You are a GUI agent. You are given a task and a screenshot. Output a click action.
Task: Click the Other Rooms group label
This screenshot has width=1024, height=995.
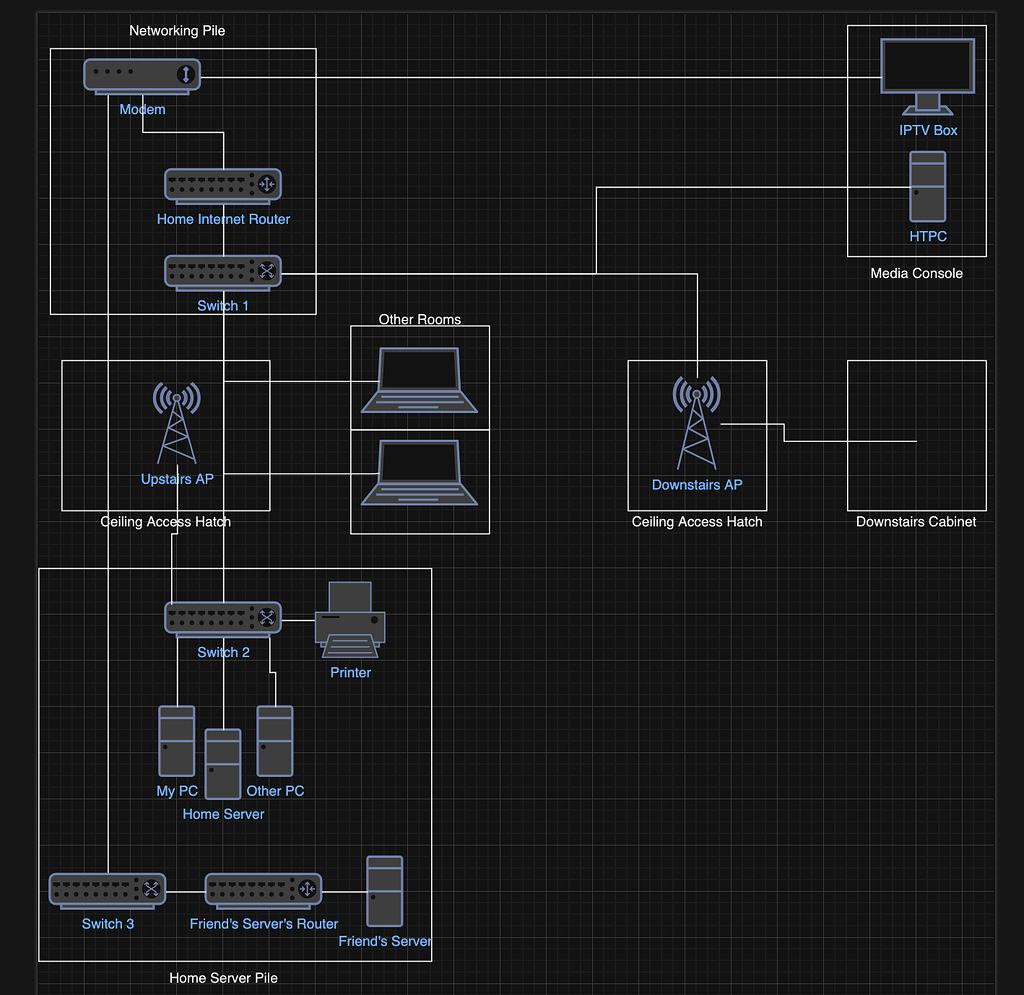click(420, 320)
